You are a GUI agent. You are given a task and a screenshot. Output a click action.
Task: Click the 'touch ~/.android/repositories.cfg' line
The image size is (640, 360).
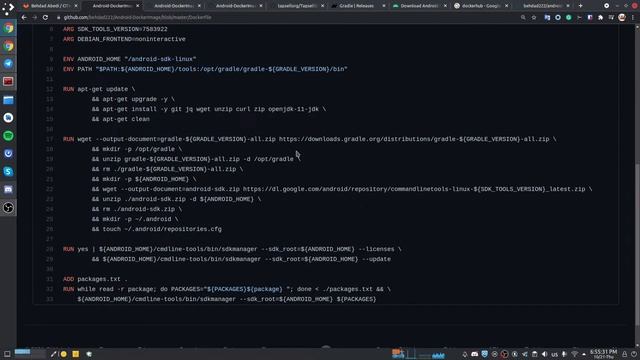157,229
